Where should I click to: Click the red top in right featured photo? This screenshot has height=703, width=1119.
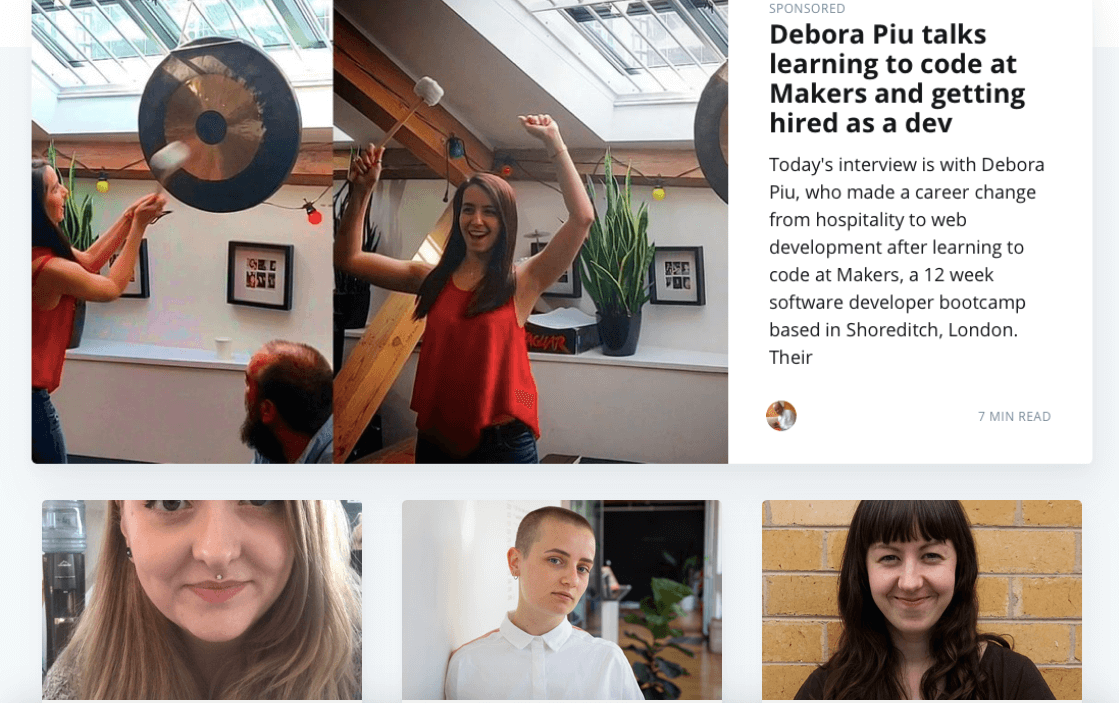pyautogui.click(x=474, y=364)
